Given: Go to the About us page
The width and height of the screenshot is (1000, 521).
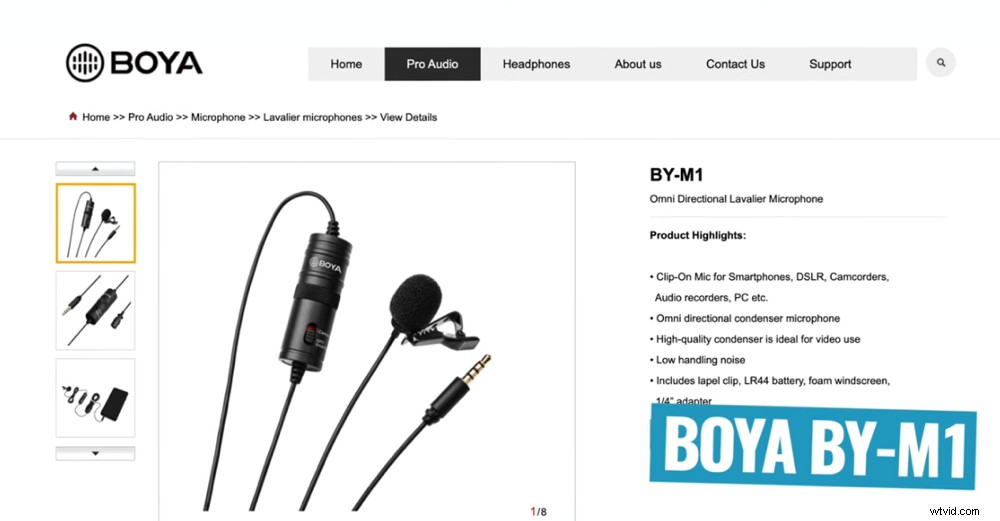Looking at the screenshot, I should point(638,64).
